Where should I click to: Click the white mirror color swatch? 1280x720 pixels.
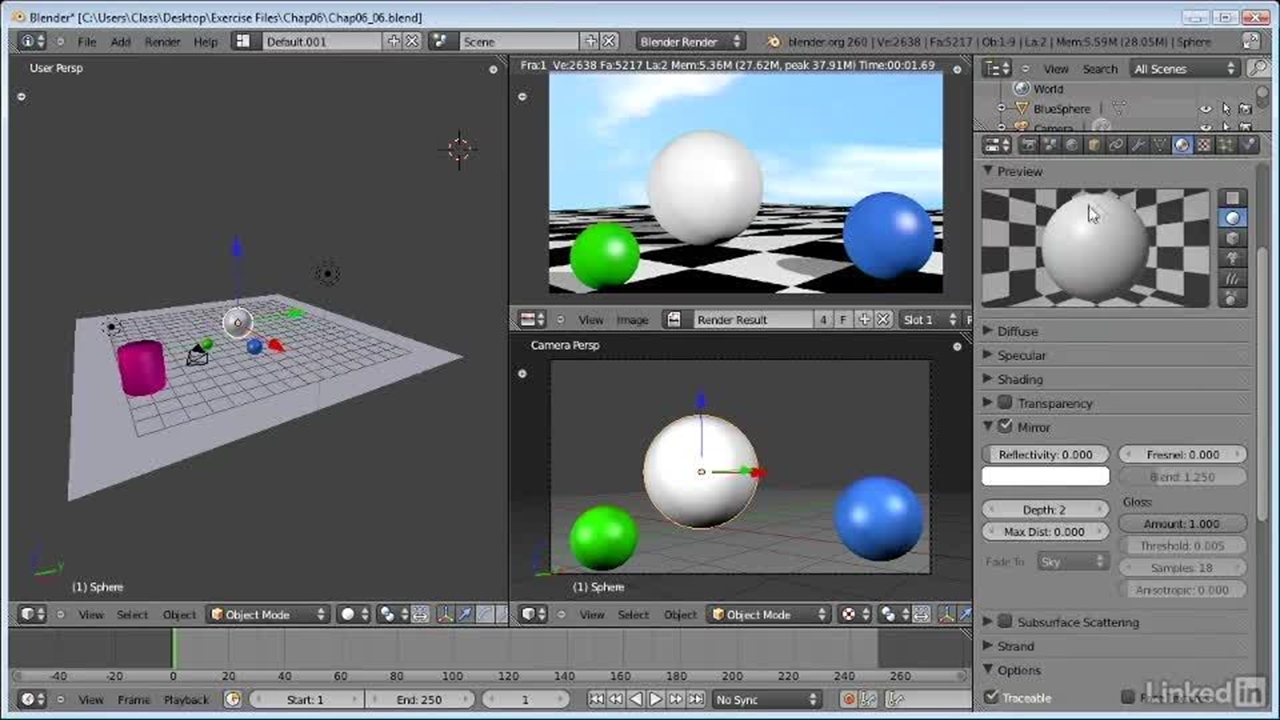tap(1045, 477)
